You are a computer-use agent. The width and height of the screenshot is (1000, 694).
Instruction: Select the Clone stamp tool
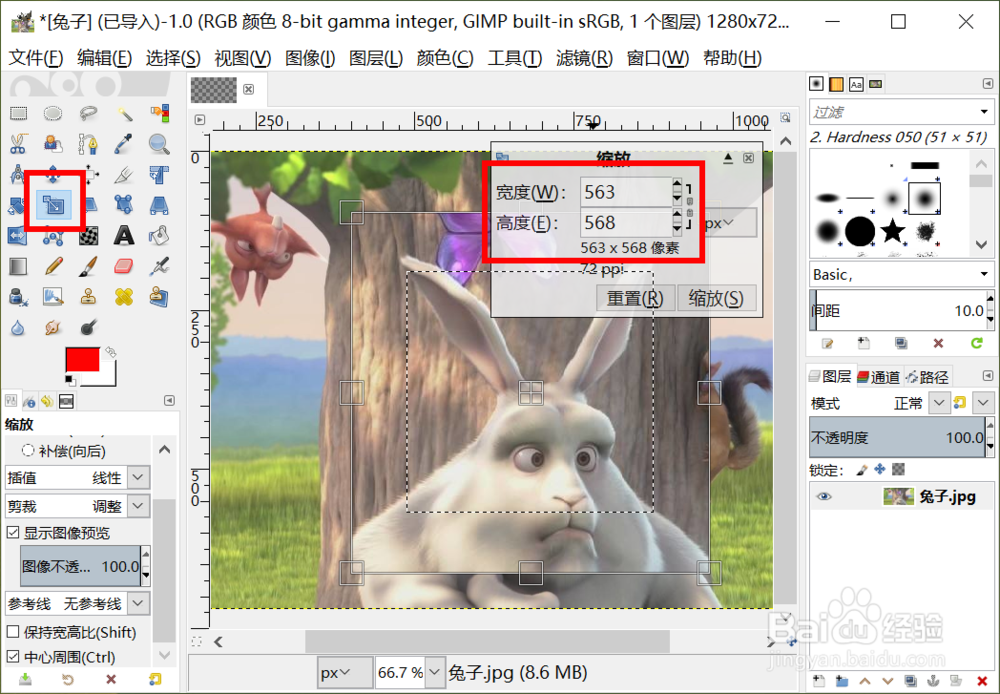88,297
